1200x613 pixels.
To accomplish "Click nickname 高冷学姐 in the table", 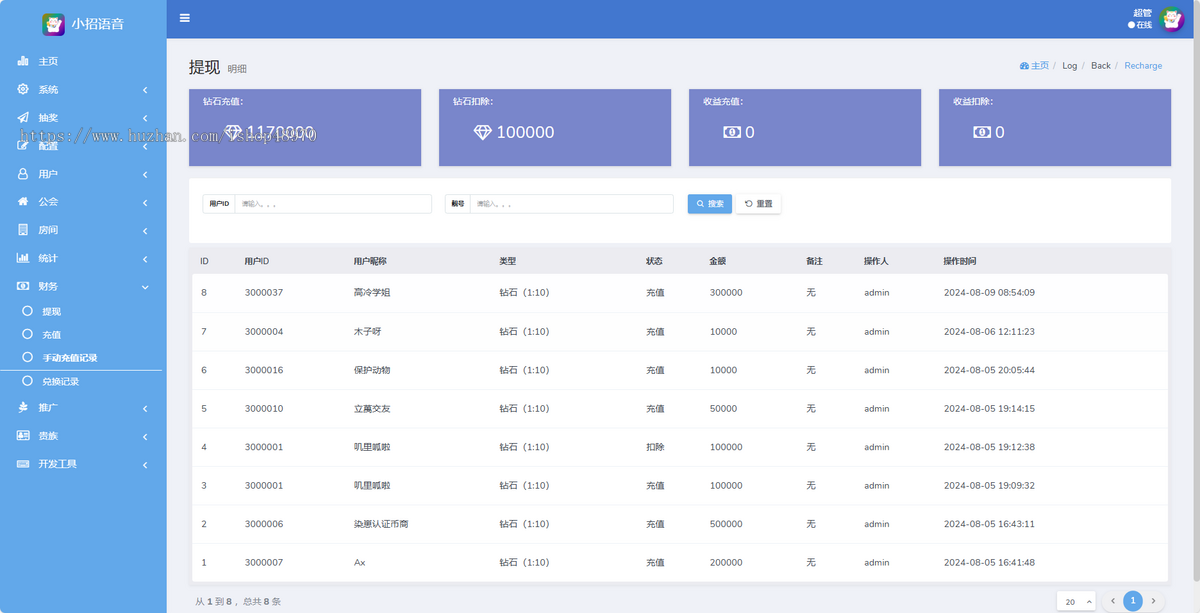I will (372, 293).
